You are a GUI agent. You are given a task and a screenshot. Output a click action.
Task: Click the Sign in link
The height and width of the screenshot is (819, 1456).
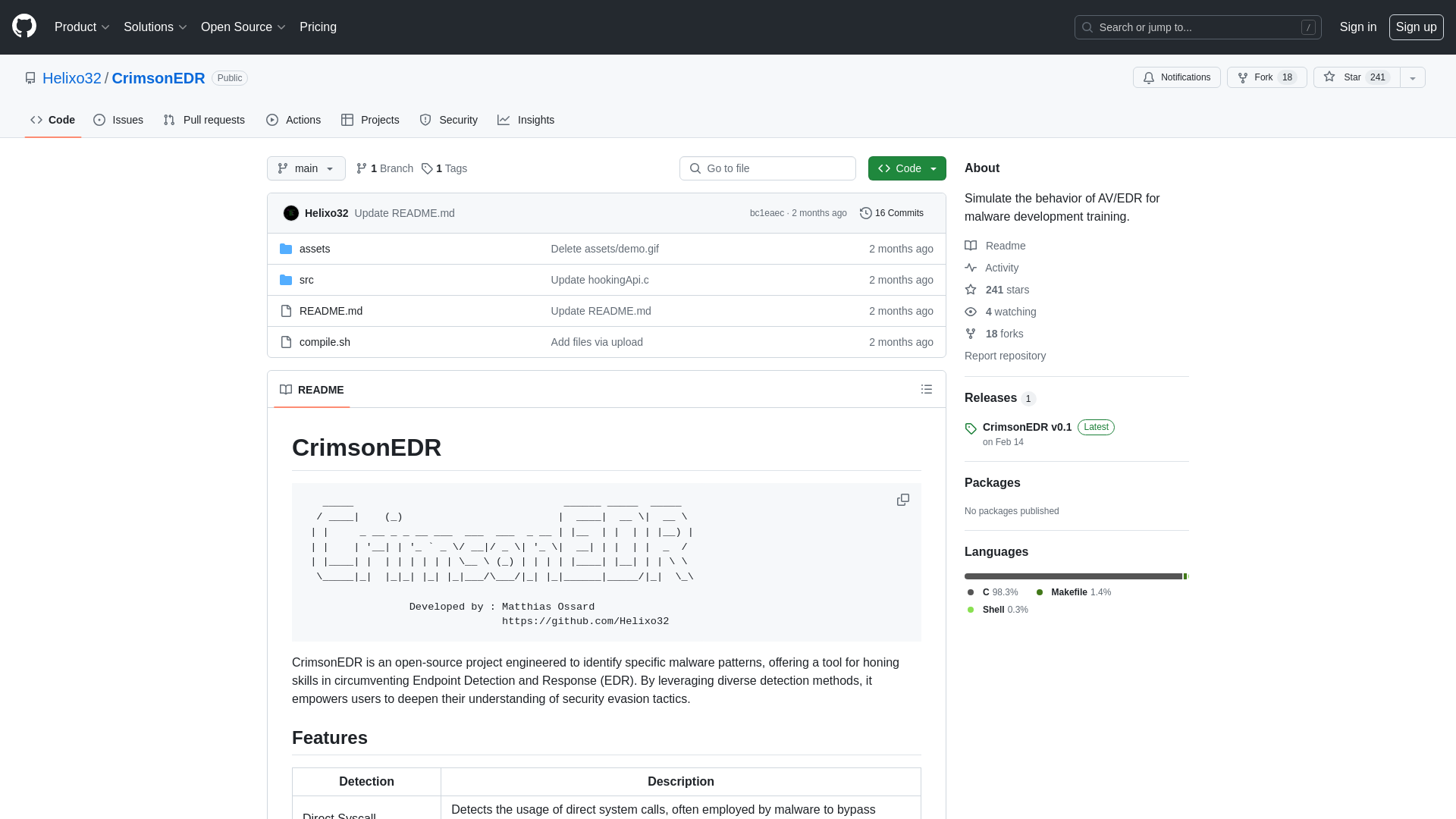tap(1357, 27)
